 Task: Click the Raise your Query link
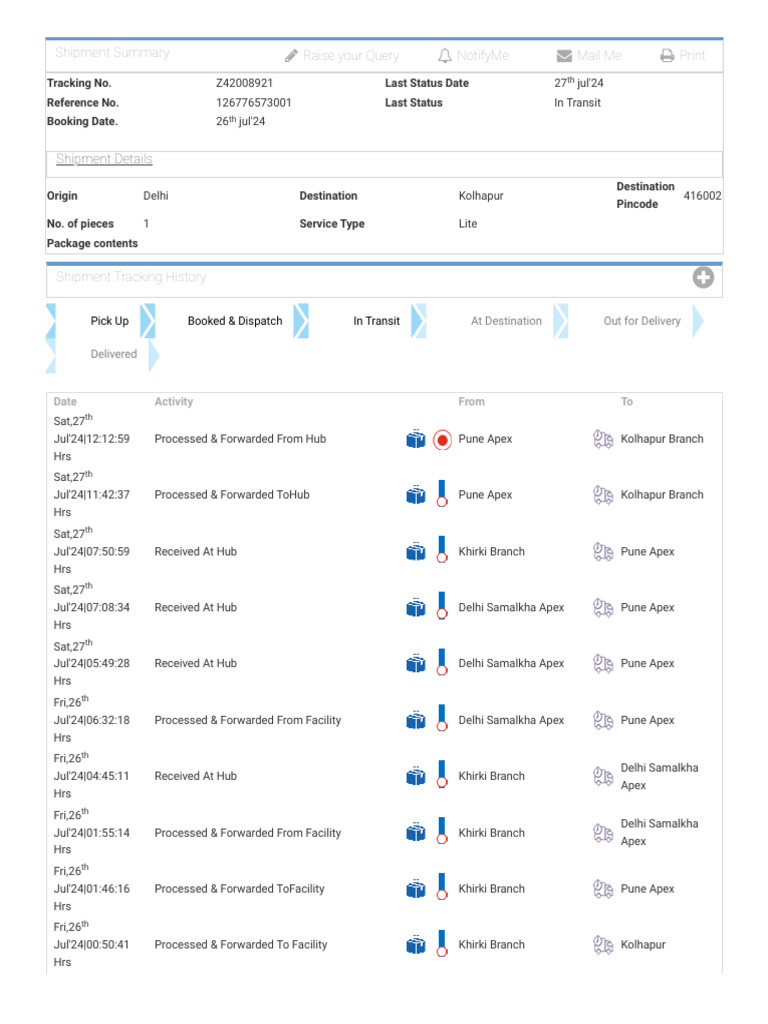[x=351, y=56]
